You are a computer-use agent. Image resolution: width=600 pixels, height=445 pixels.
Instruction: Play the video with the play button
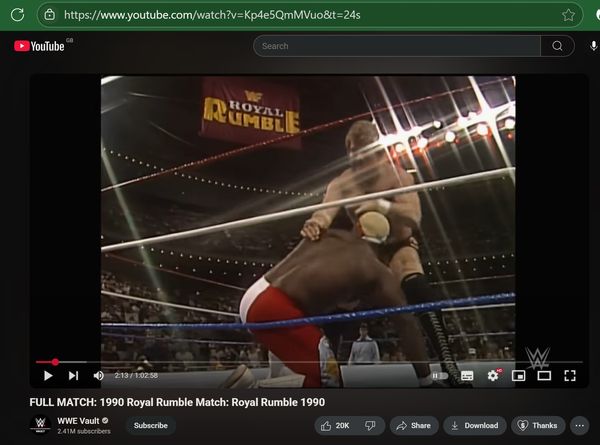[48, 376]
